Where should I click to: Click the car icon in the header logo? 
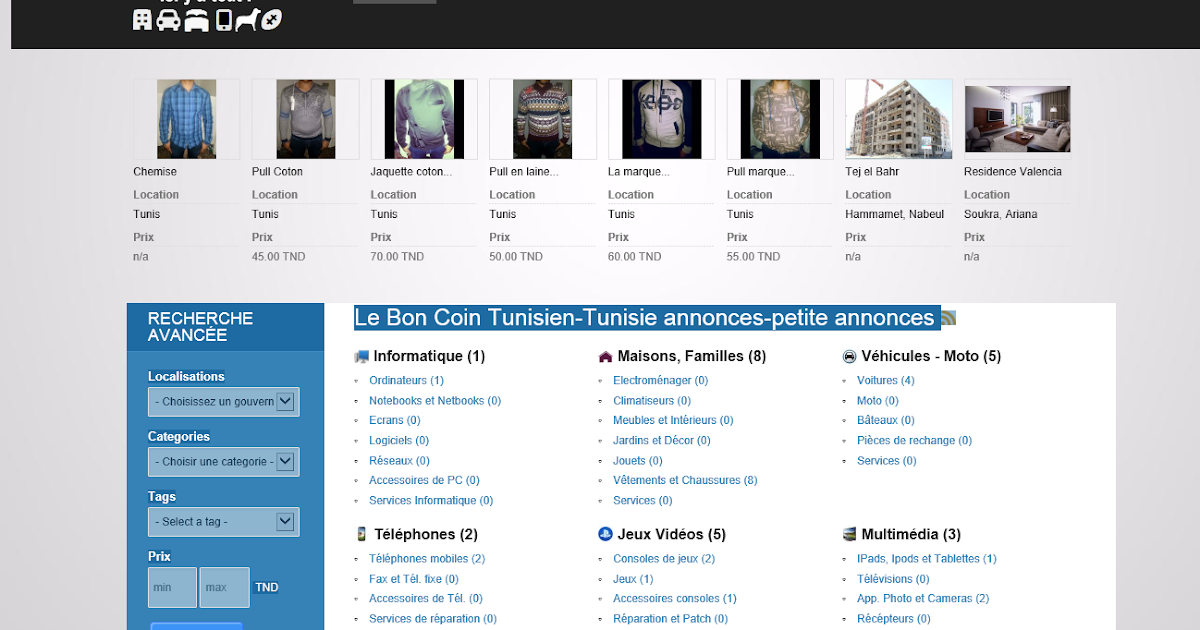tap(168, 19)
